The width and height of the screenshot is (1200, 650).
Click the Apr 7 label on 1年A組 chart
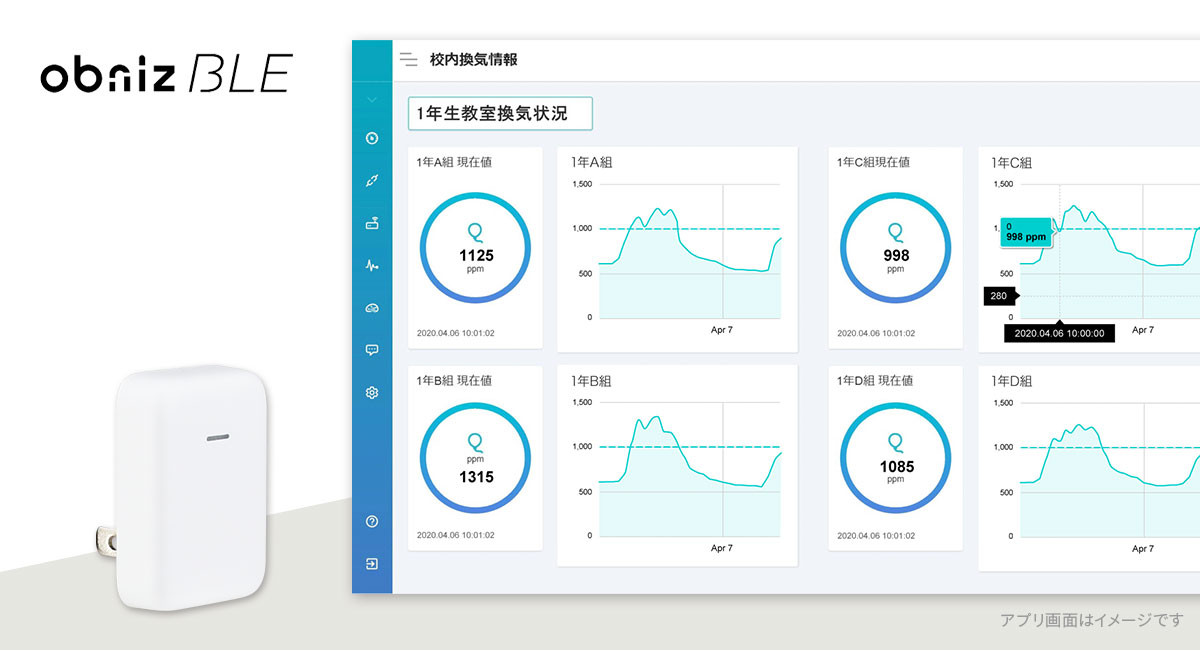tap(722, 330)
